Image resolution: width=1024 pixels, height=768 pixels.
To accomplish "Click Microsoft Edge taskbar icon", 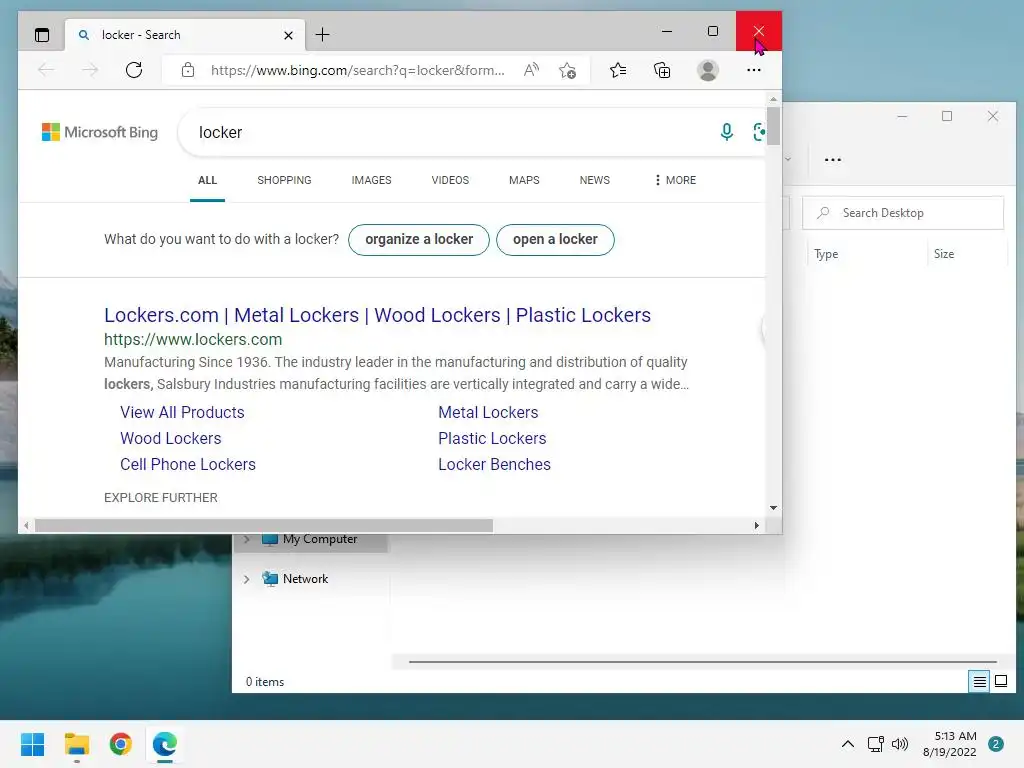I will pyautogui.click(x=165, y=744).
